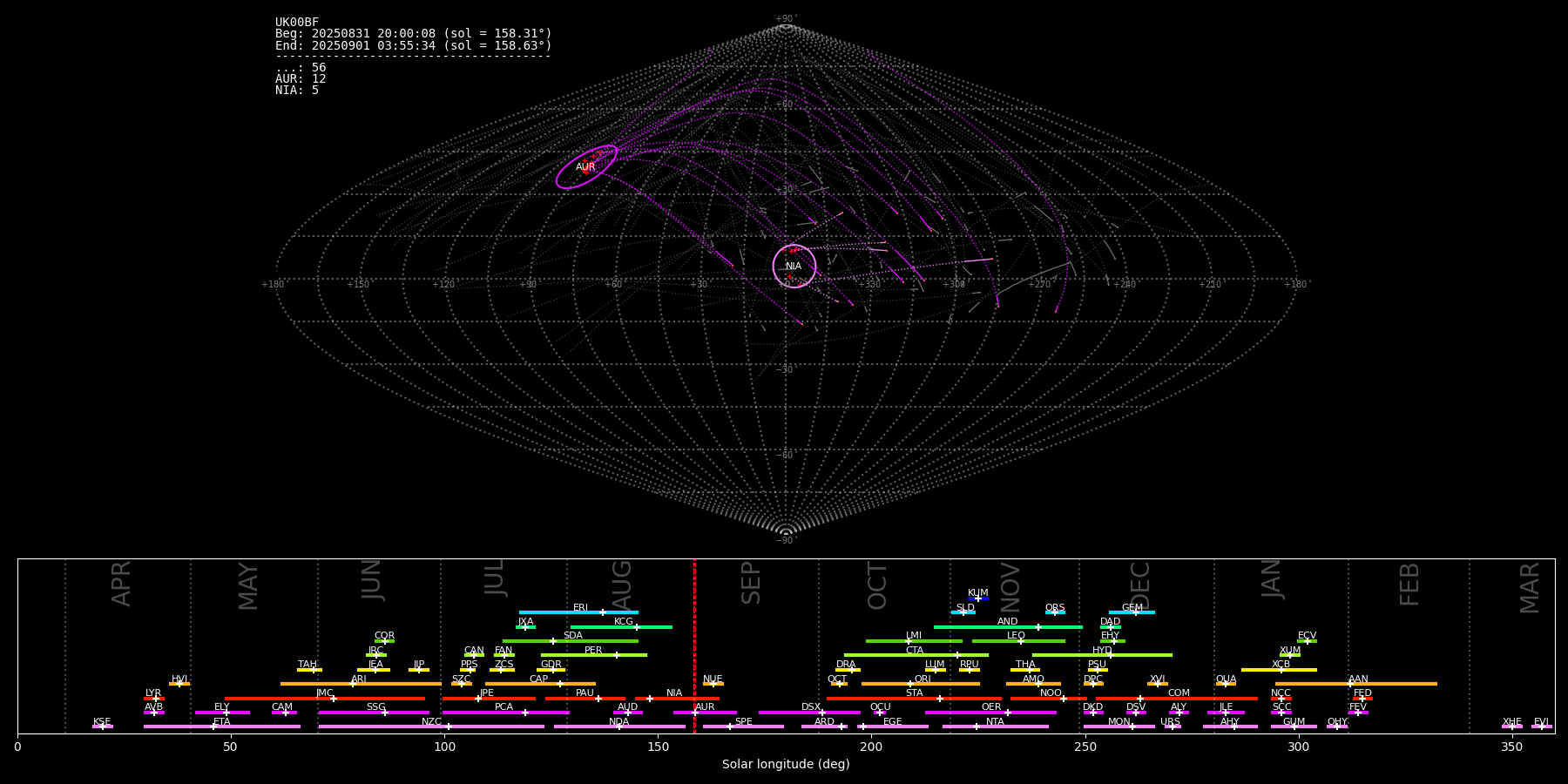1568x784 pixels.
Task: Click the OCT month label
Action: [x=878, y=585]
